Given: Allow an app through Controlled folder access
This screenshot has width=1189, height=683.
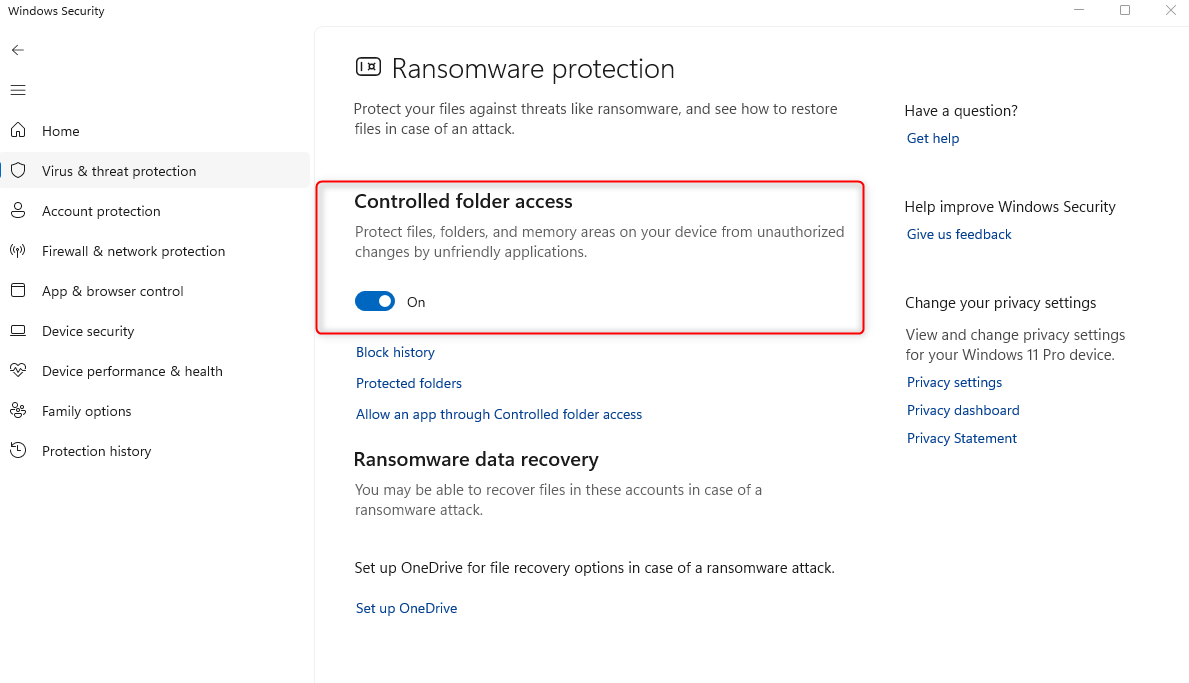Looking at the screenshot, I should 498,414.
